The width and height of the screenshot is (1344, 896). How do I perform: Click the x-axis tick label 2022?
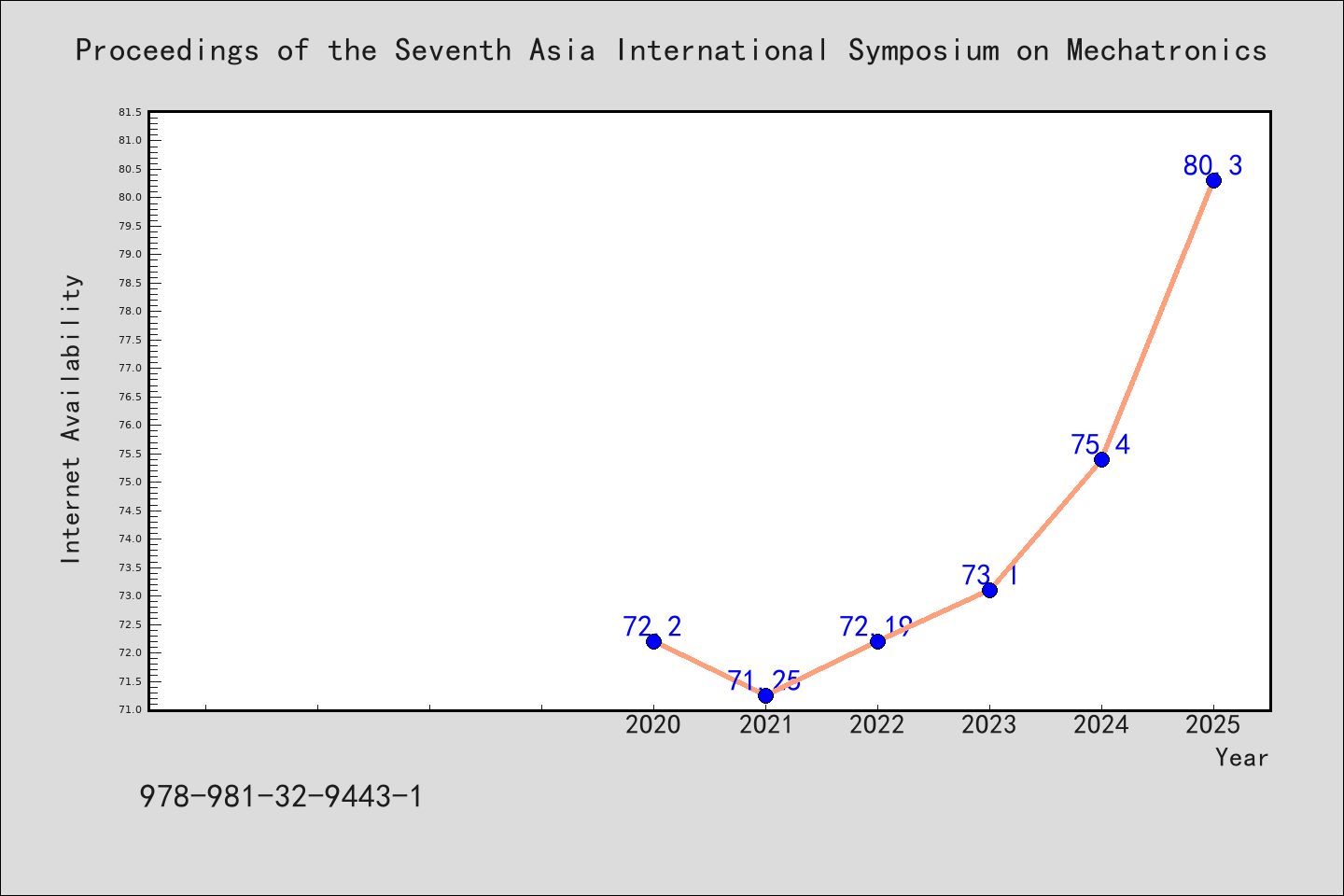click(877, 724)
